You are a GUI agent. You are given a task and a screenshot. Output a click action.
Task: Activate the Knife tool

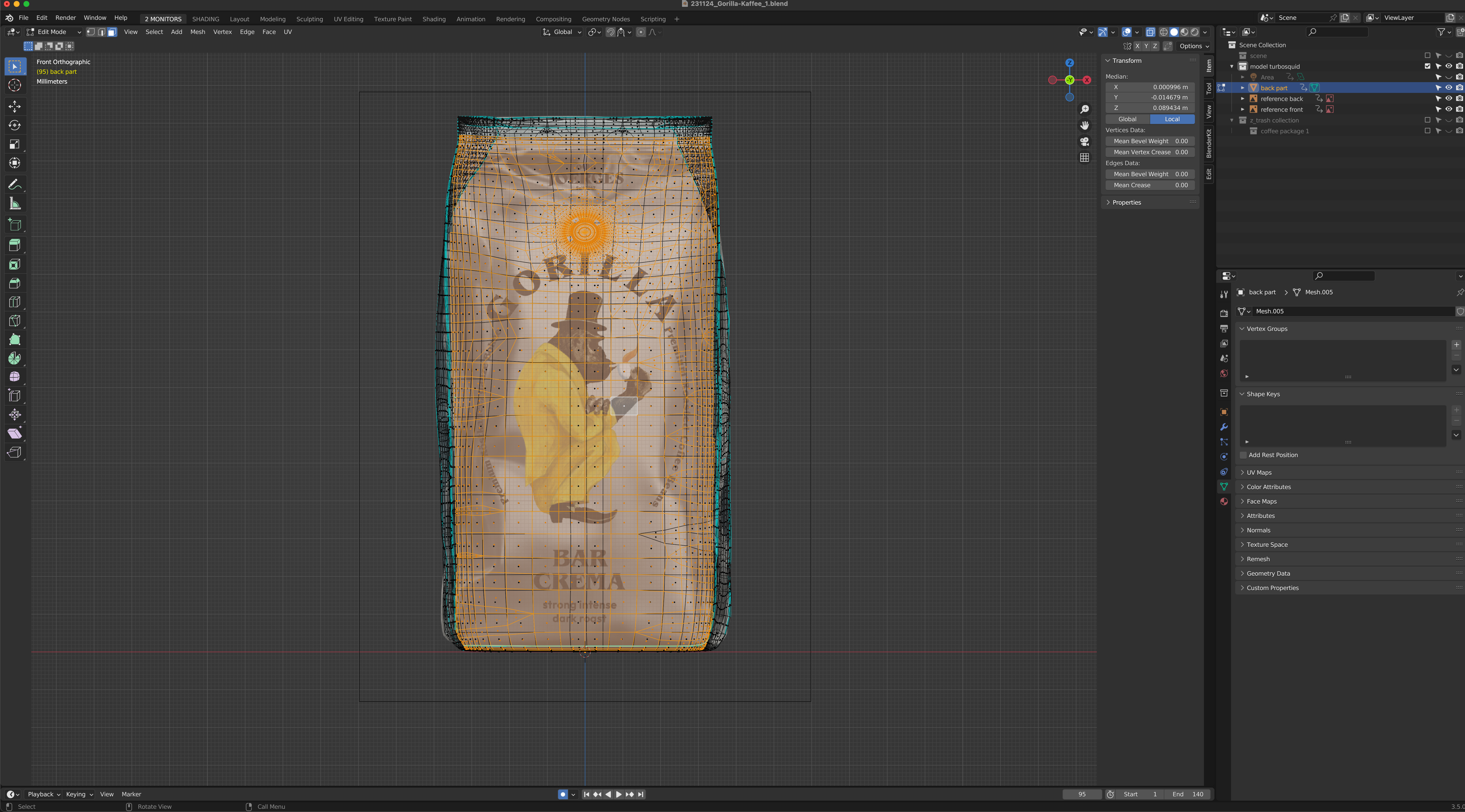click(15, 321)
